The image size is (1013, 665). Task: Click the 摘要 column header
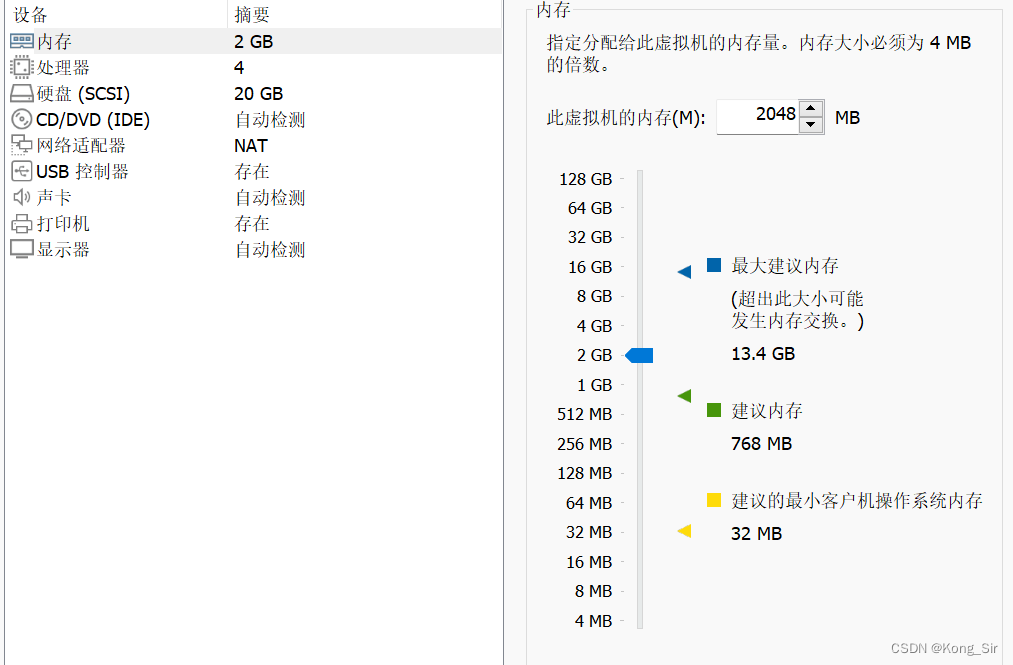point(250,14)
